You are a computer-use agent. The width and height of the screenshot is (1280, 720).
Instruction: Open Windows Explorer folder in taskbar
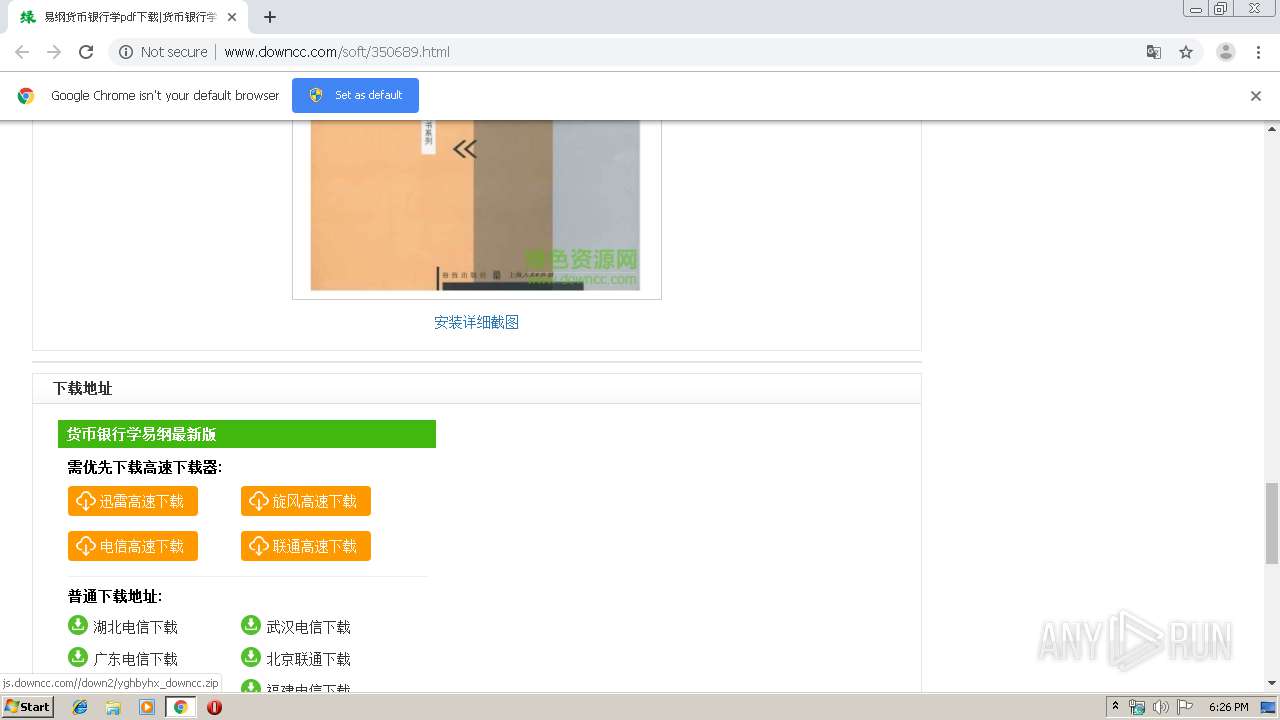click(113, 707)
